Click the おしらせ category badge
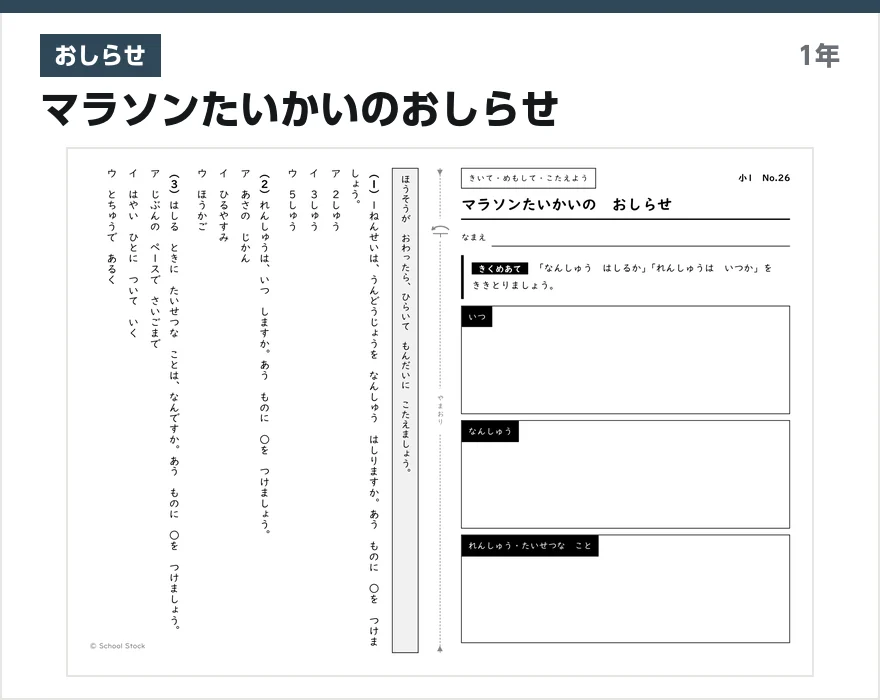 pyautogui.click(x=100, y=56)
